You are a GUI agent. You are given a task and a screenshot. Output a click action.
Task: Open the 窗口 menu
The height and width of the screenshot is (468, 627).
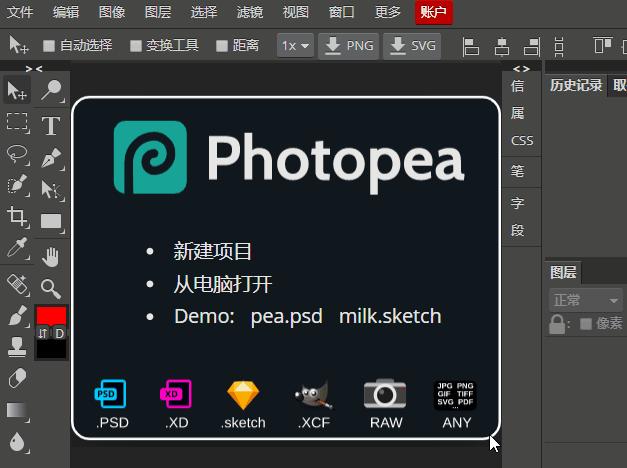pos(341,12)
